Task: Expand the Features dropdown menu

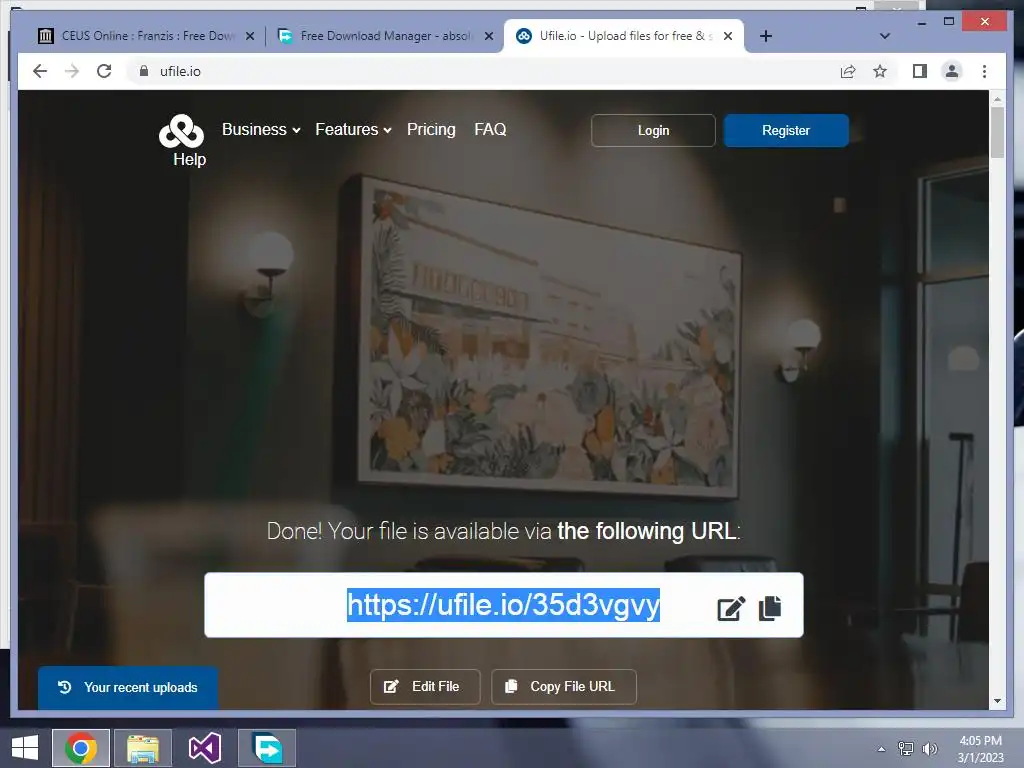Action: pyautogui.click(x=353, y=129)
